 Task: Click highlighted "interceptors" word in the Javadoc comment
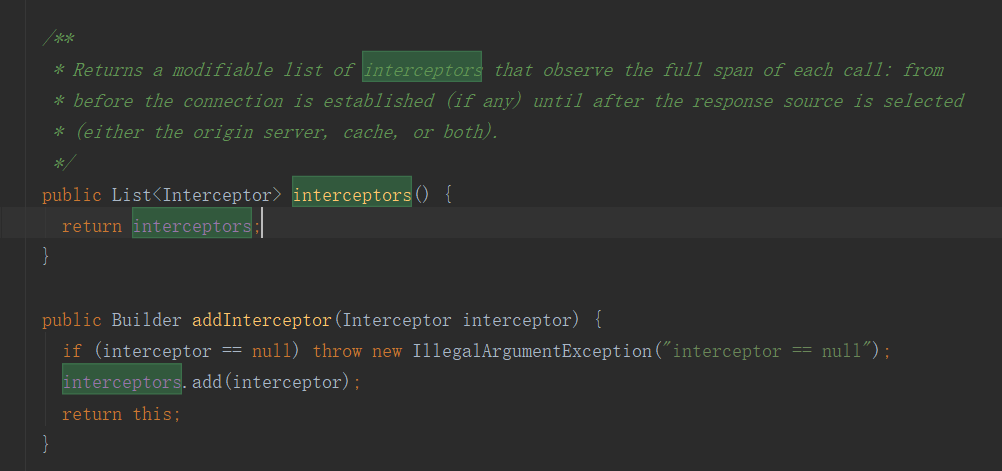pyautogui.click(x=422, y=70)
